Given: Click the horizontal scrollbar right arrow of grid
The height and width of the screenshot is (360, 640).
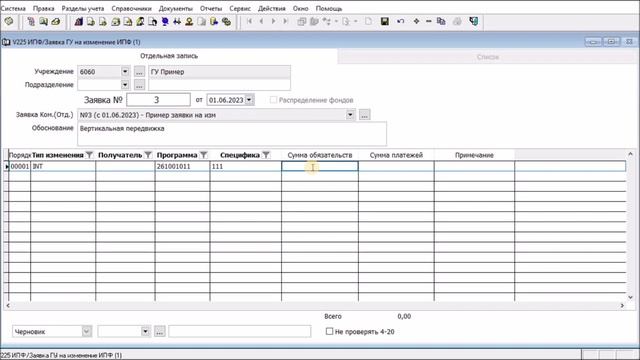Looking at the screenshot, I should tap(622, 305).
